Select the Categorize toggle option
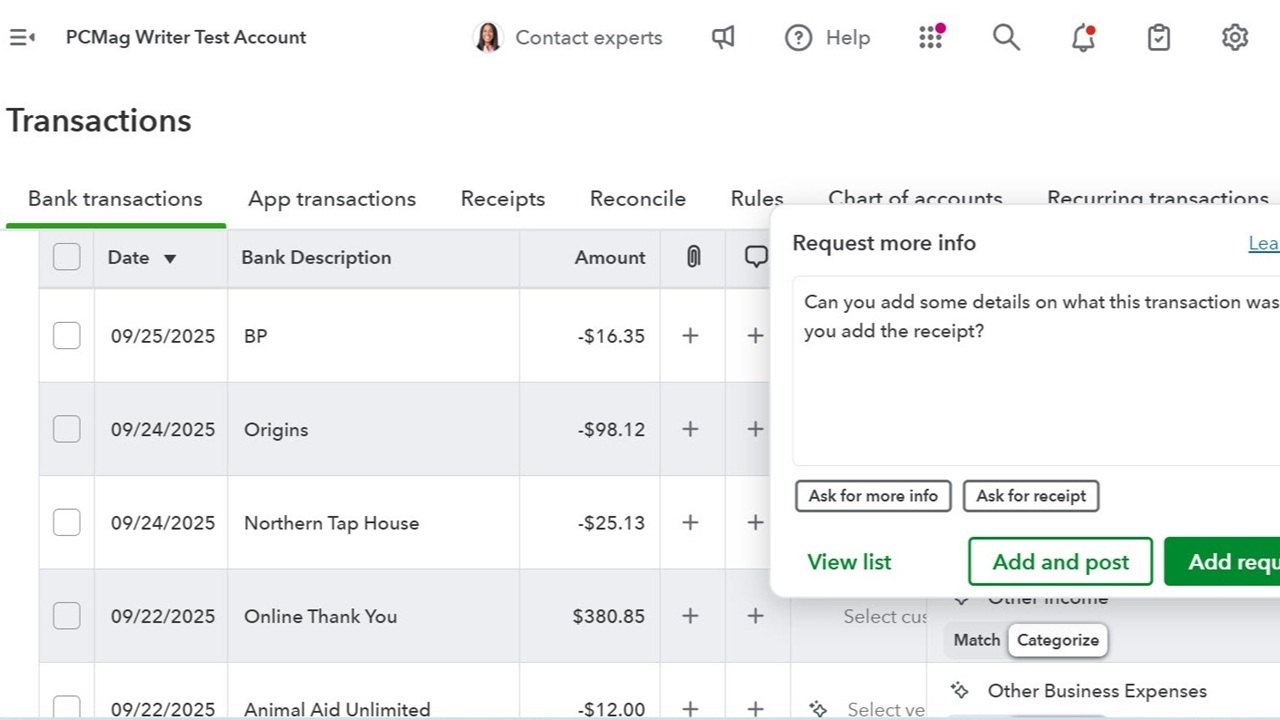Screen dimensions: 1280x720 point(1058,640)
